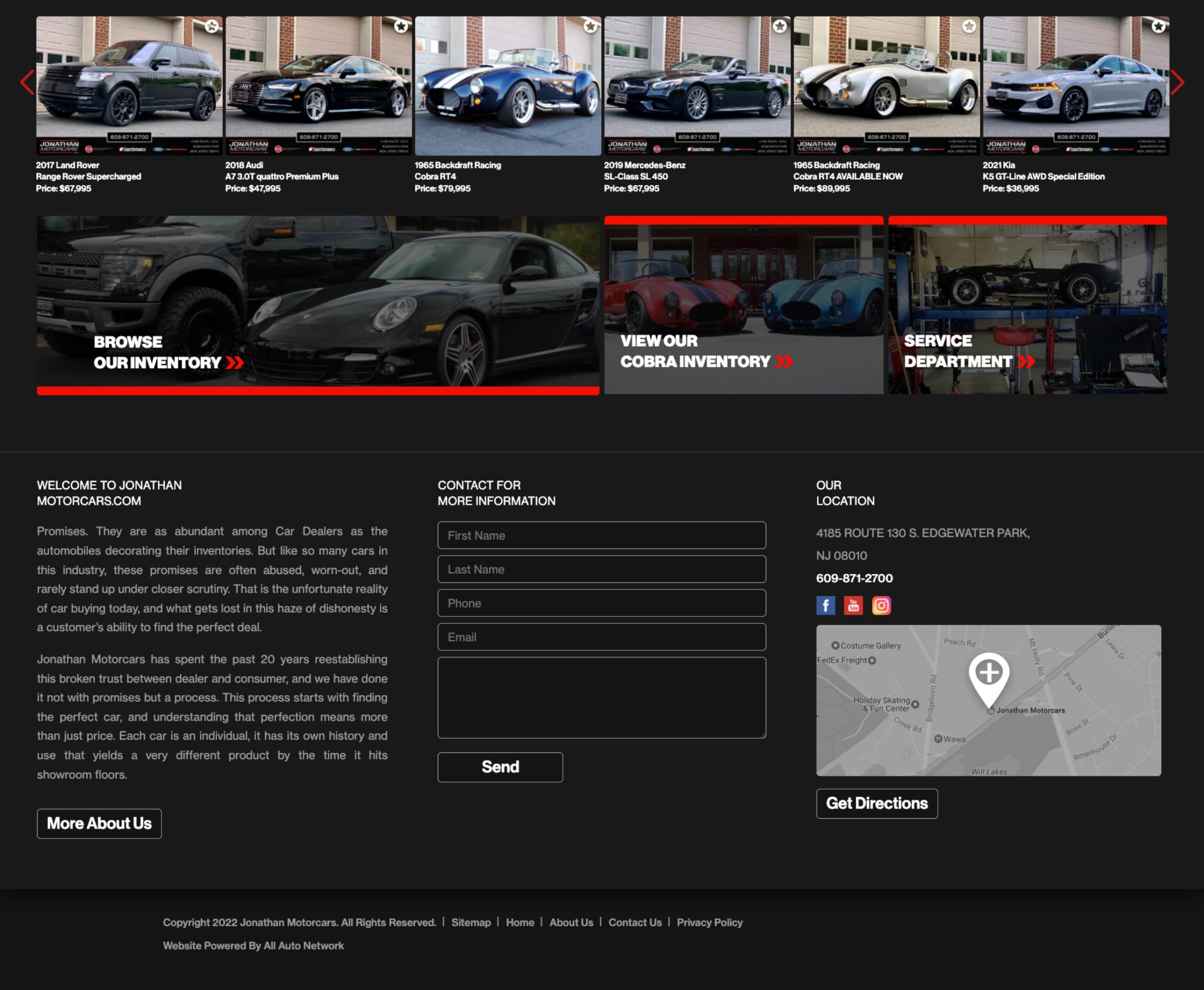Favorite the 2019 Mercedes-Benz SL 450 star

click(x=779, y=26)
